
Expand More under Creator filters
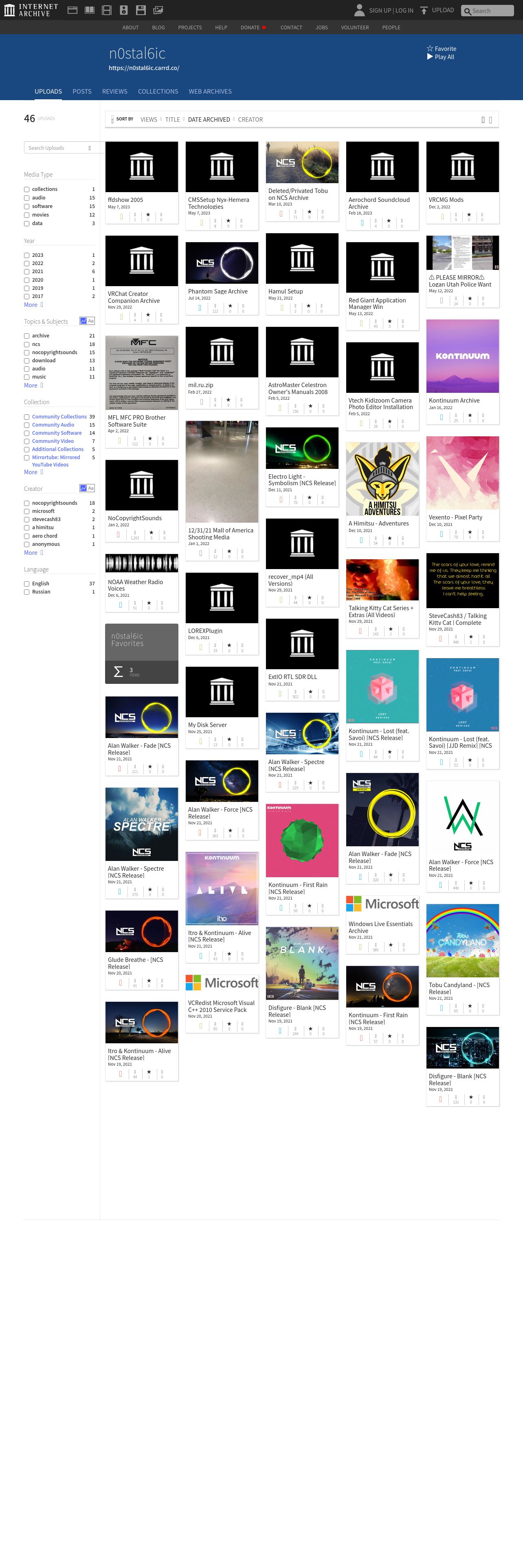tap(33, 553)
